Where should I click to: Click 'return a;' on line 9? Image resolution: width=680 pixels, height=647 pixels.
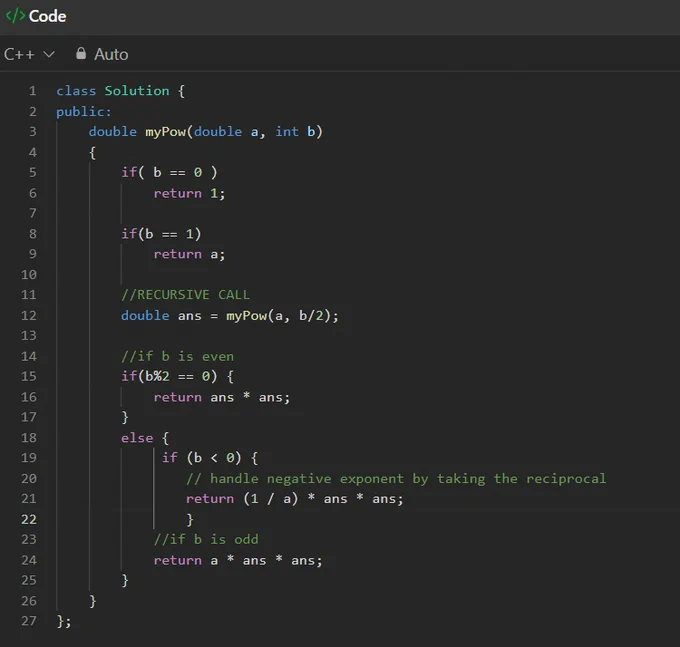point(189,254)
